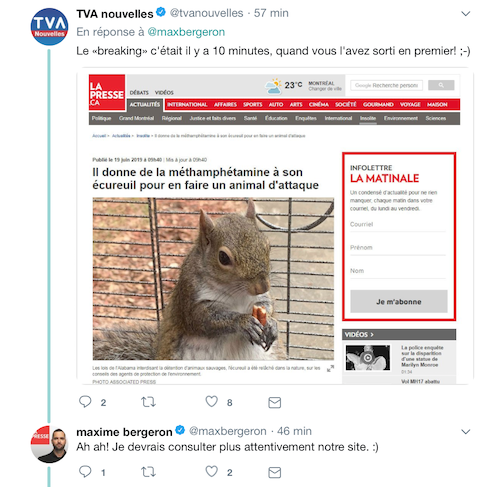Screen dimensions: 500x487
Task: Expand options chevron on TVA nouvelles tweet
Action: 465,14
